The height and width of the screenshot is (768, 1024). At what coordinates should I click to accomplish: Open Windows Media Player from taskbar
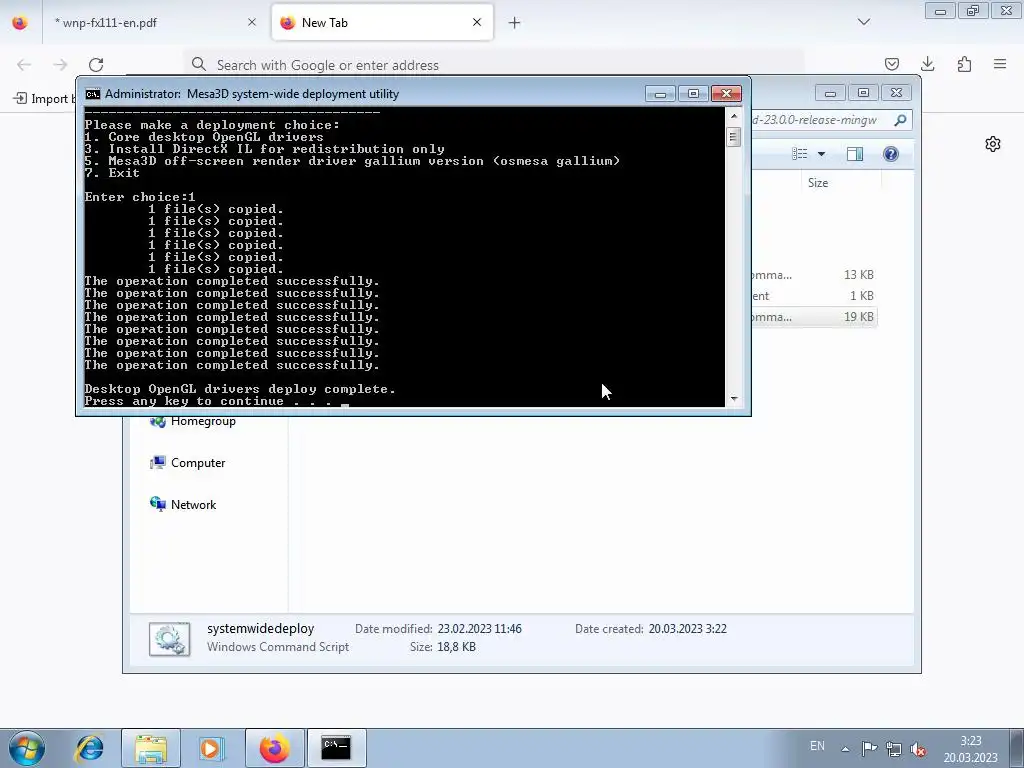click(212, 748)
